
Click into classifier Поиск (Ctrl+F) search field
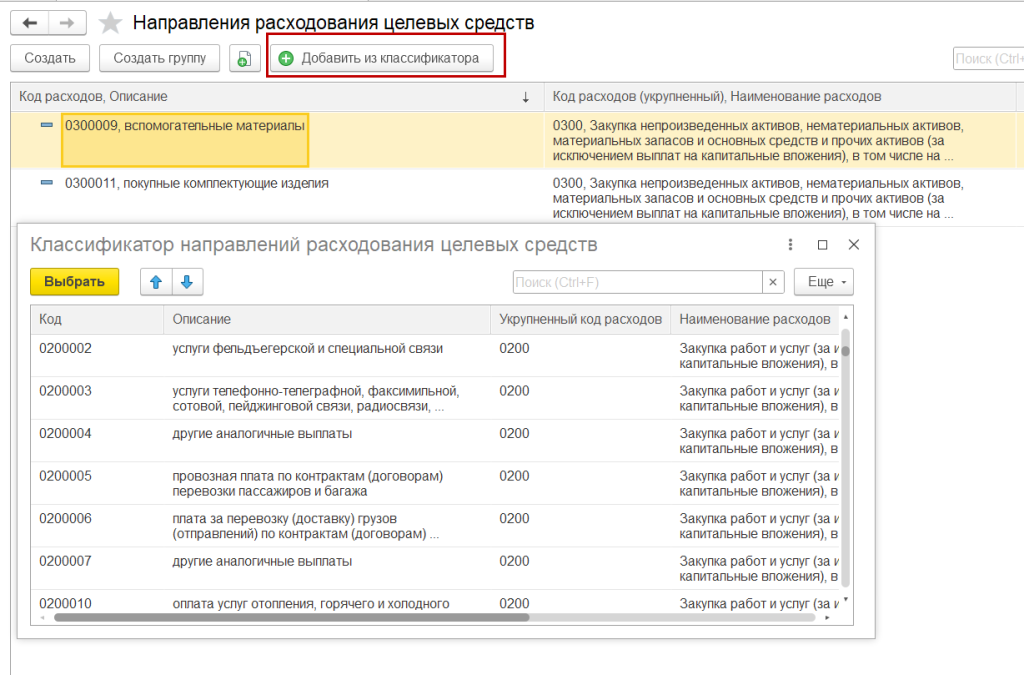click(x=637, y=282)
